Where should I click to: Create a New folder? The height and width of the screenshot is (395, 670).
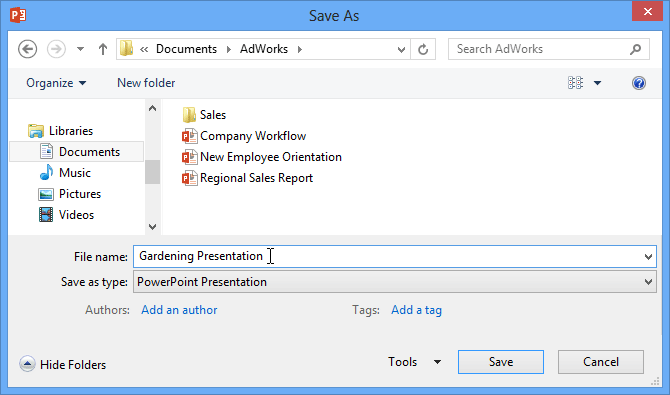pos(146,83)
